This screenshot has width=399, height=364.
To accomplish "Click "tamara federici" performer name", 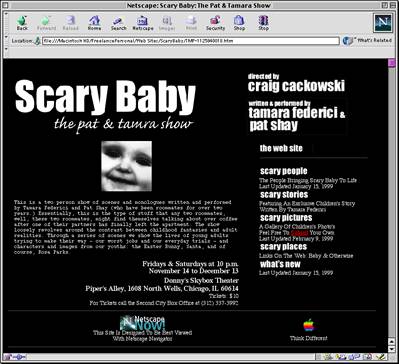I will click(293, 113).
